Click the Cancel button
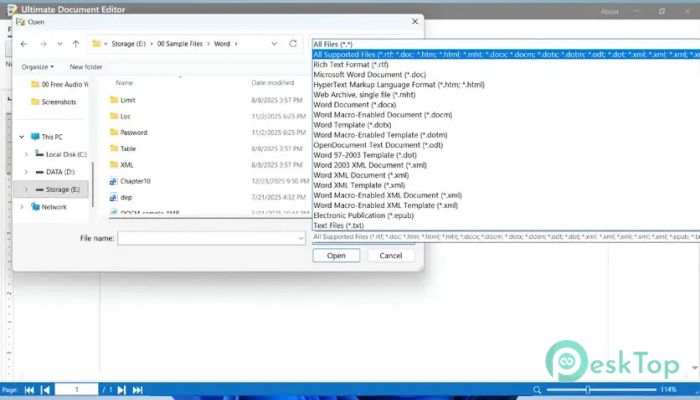700x400 pixels. tap(391, 255)
